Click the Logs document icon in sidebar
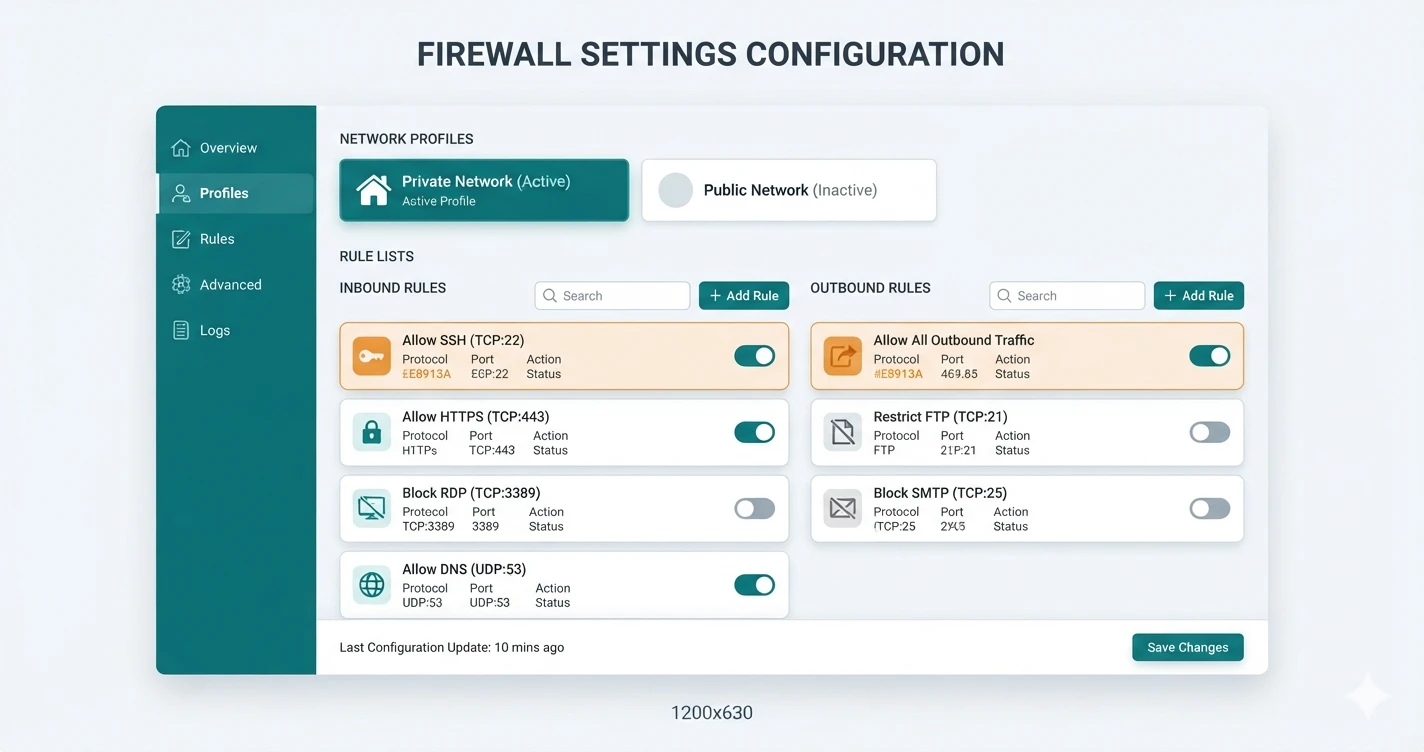Viewport: 1424px width, 752px height. tap(181, 330)
